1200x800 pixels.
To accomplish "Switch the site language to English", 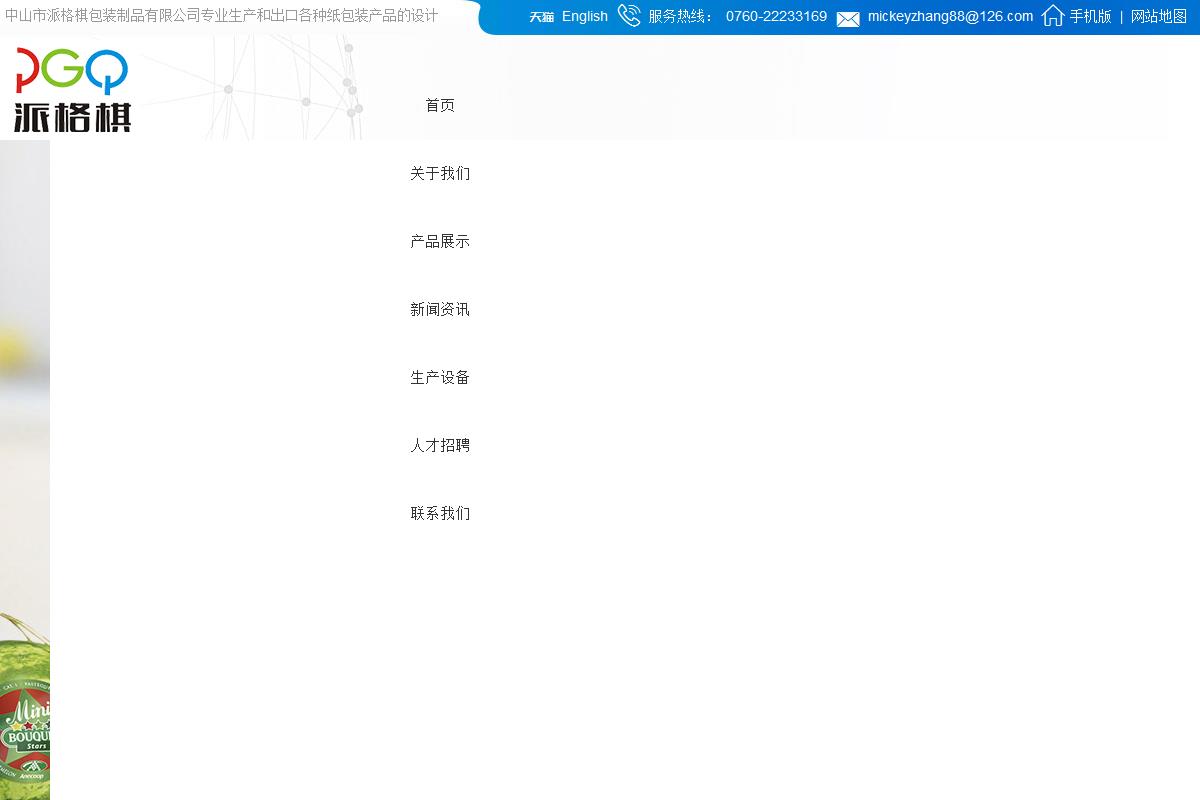I will tap(584, 17).
